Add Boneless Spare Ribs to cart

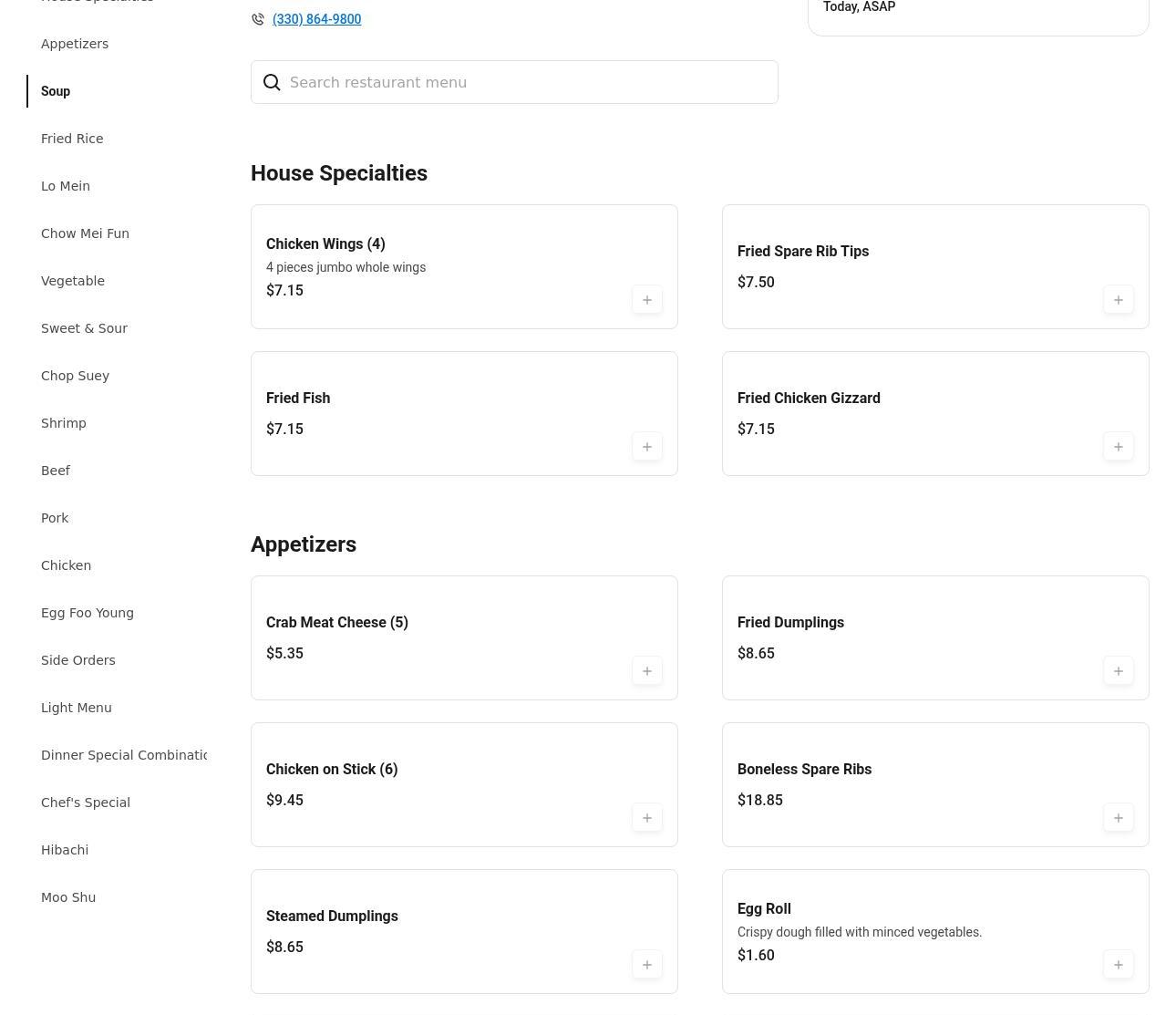[x=1118, y=818]
